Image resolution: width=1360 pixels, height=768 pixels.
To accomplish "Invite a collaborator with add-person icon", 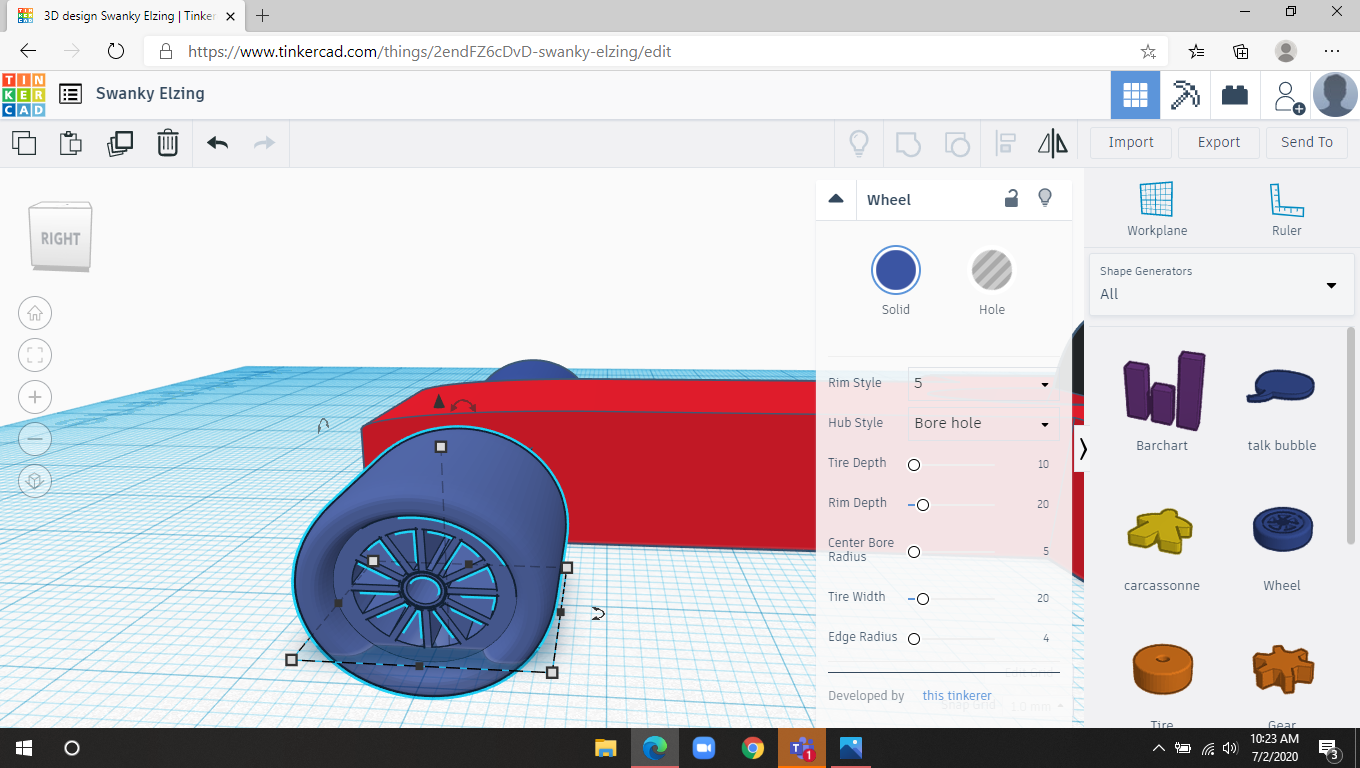I will point(1288,96).
